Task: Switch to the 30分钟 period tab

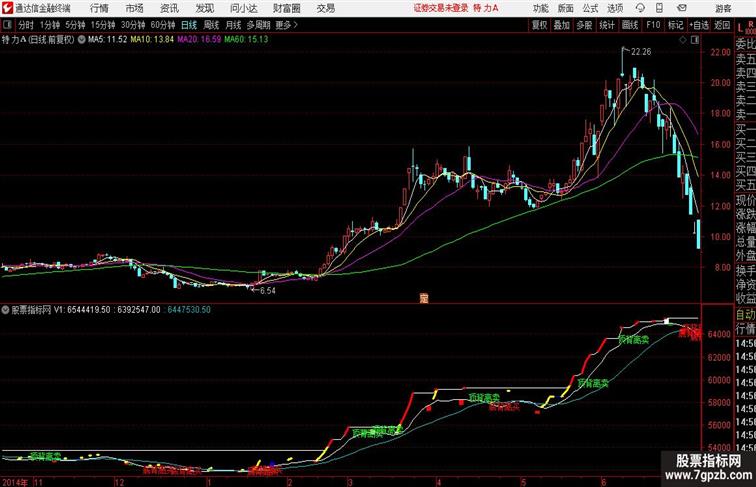Action: [133, 25]
